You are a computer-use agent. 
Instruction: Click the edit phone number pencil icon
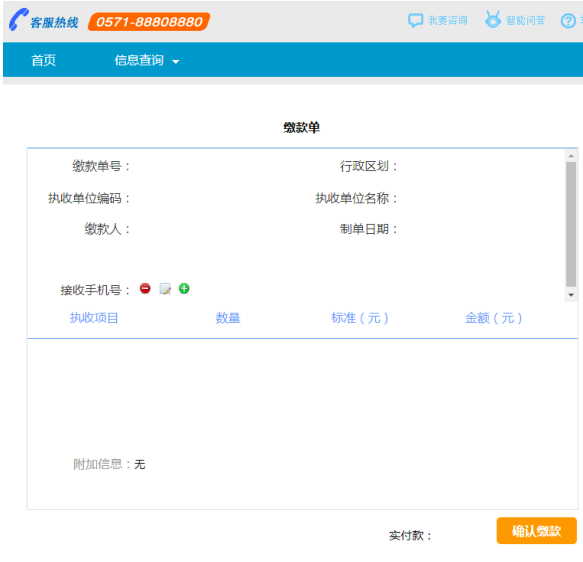[165, 289]
